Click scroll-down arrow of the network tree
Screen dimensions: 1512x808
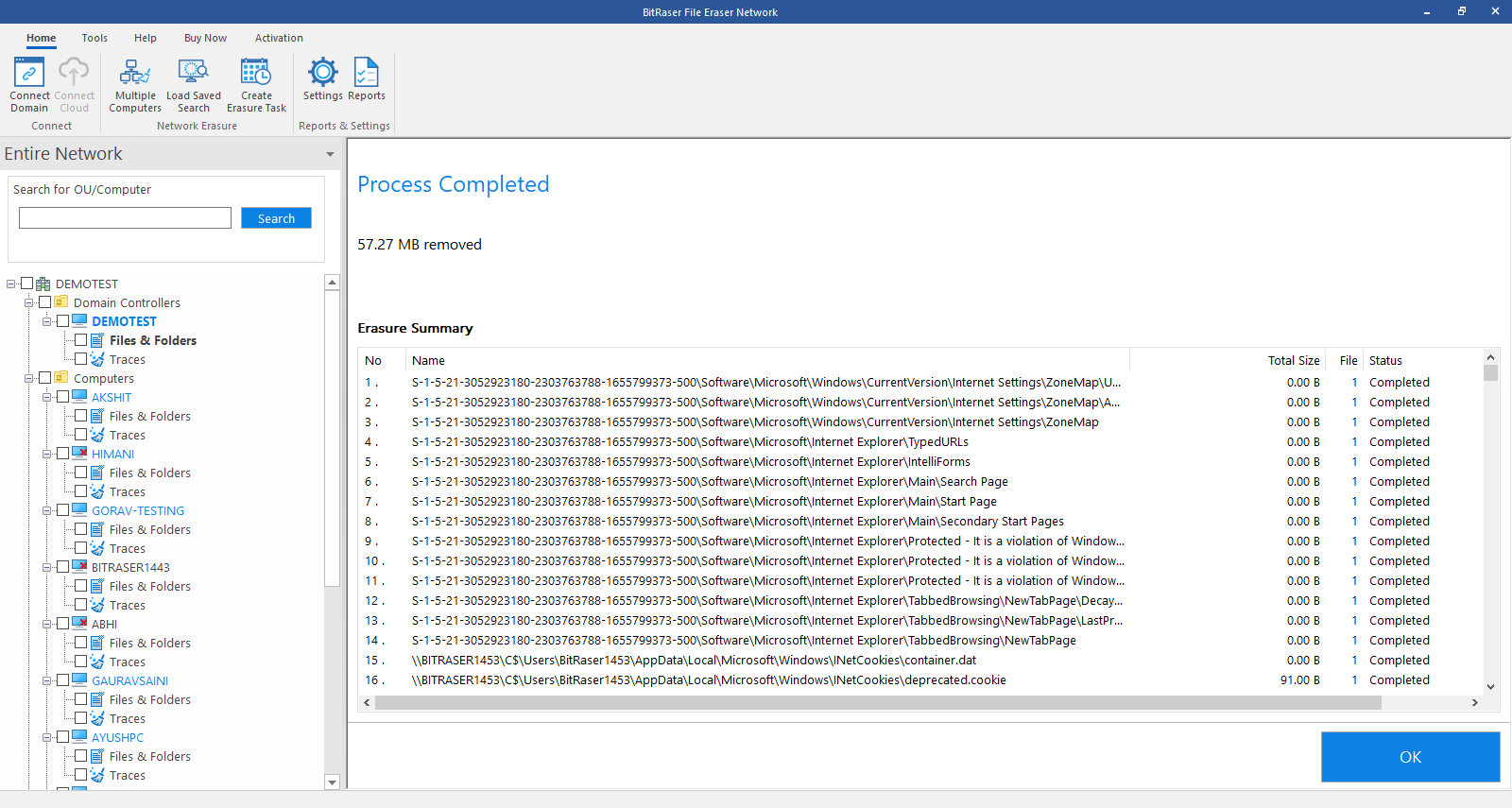pyautogui.click(x=332, y=782)
